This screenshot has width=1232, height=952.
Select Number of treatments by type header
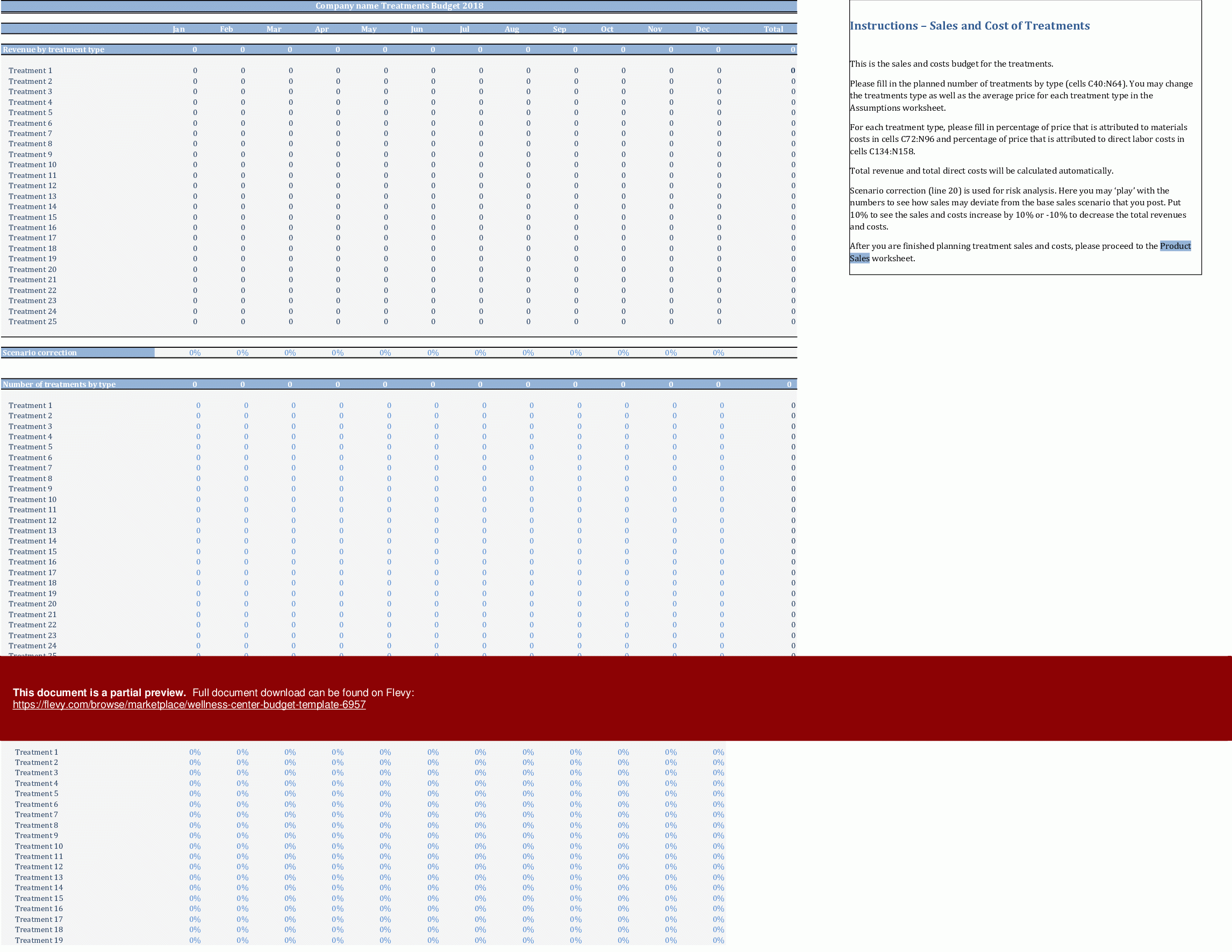[59, 384]
